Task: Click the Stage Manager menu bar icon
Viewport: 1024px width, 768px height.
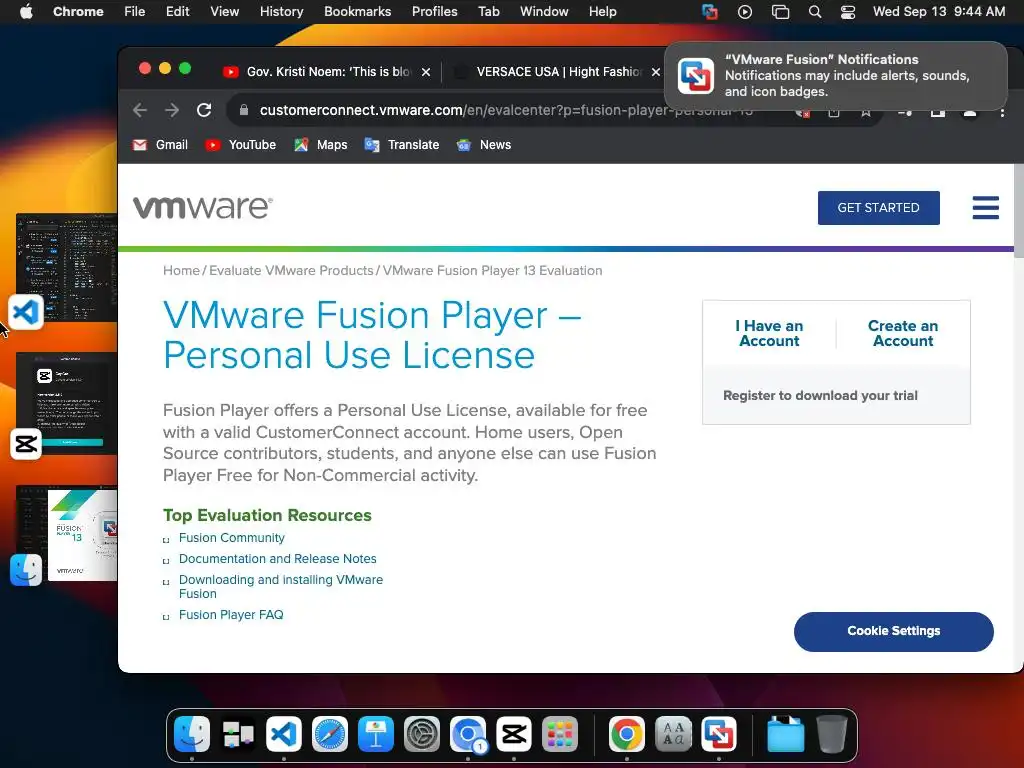Action: 780,12
